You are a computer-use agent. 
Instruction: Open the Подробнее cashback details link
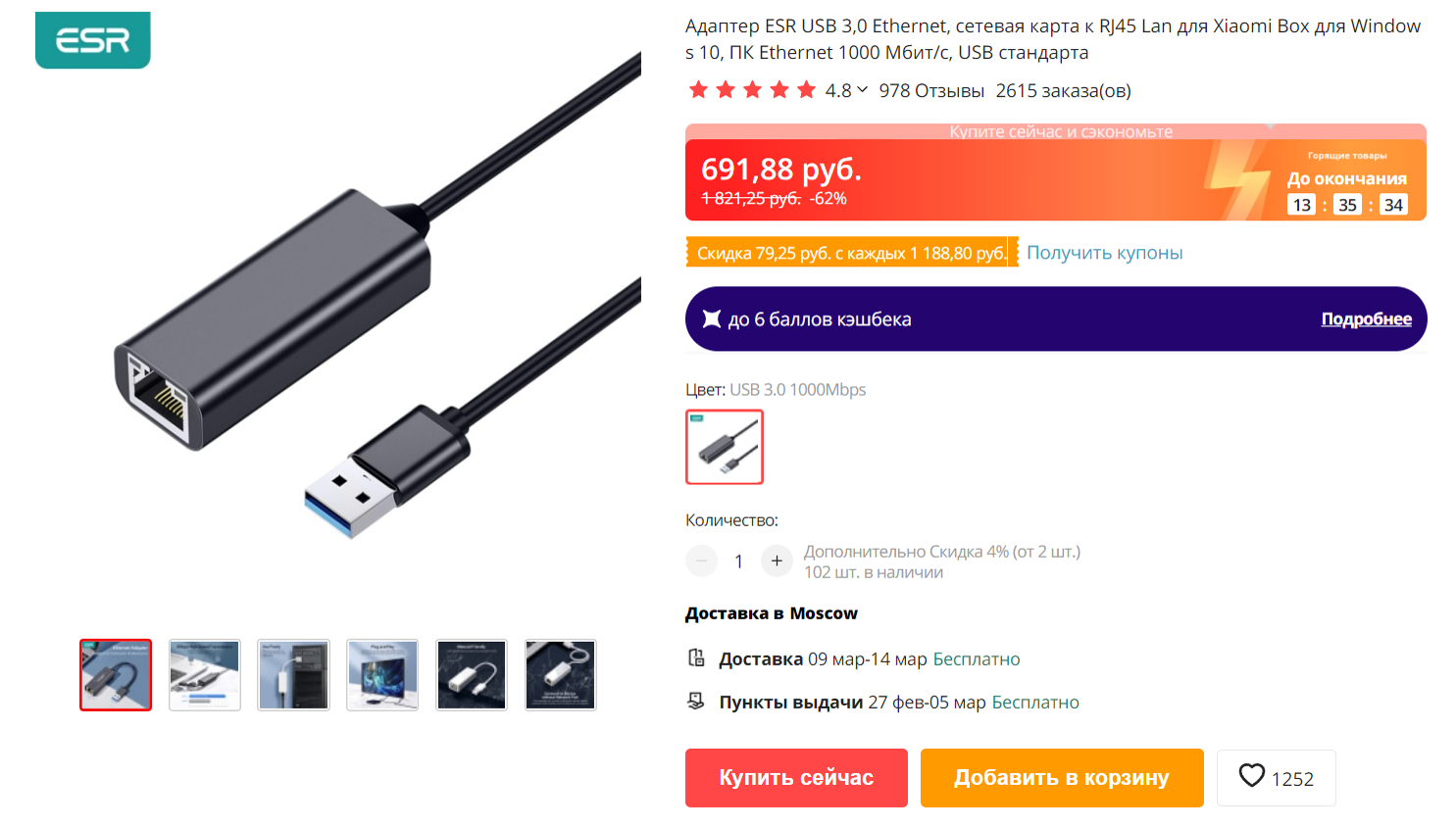(1366, 318)
